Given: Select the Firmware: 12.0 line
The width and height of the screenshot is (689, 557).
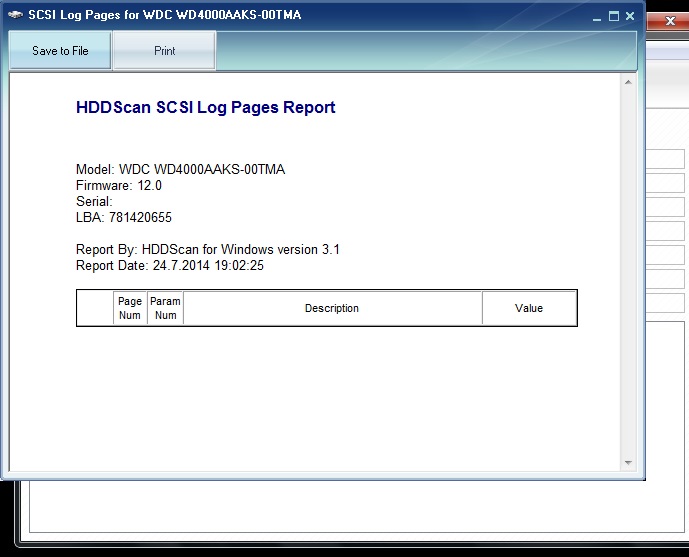Looking at the screenshot, I should (119, 185).
